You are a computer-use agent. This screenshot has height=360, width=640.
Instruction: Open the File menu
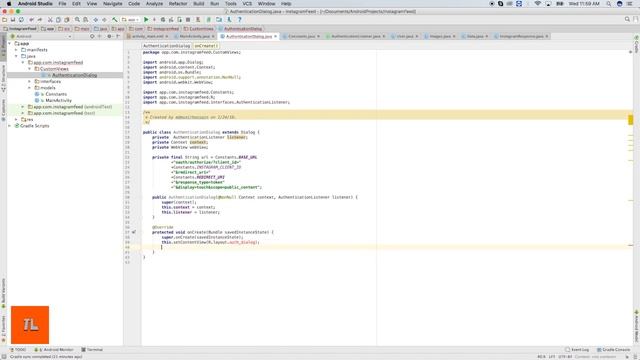(62, 4)
